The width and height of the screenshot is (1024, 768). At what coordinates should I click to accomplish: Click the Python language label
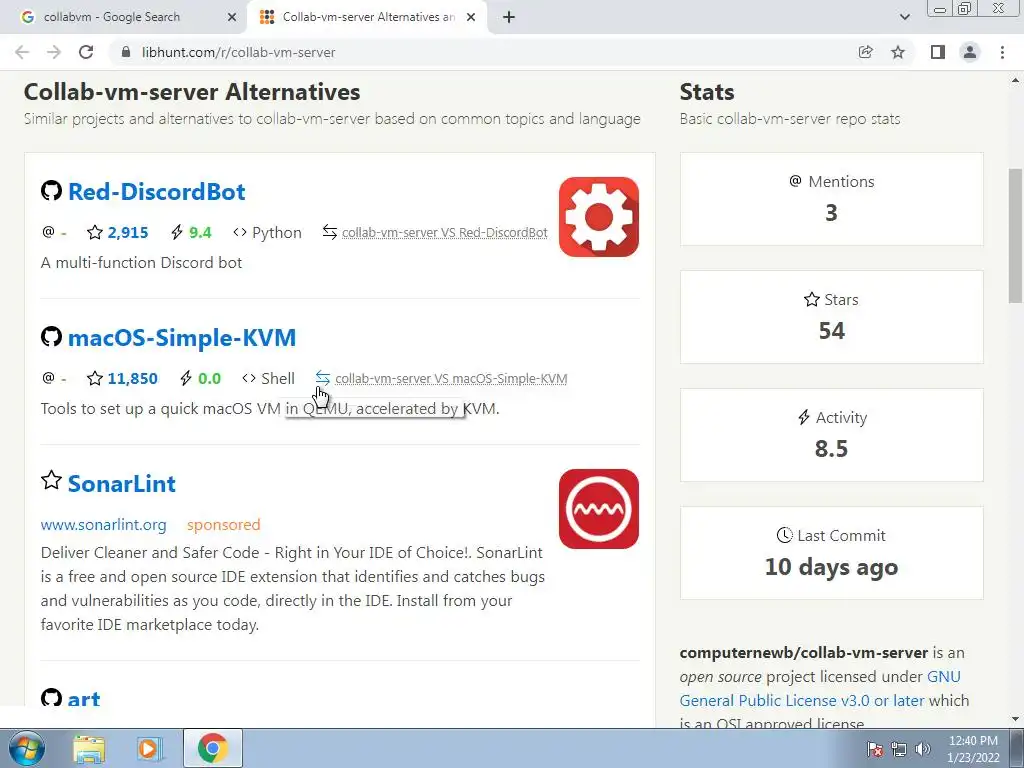(277, 232)
